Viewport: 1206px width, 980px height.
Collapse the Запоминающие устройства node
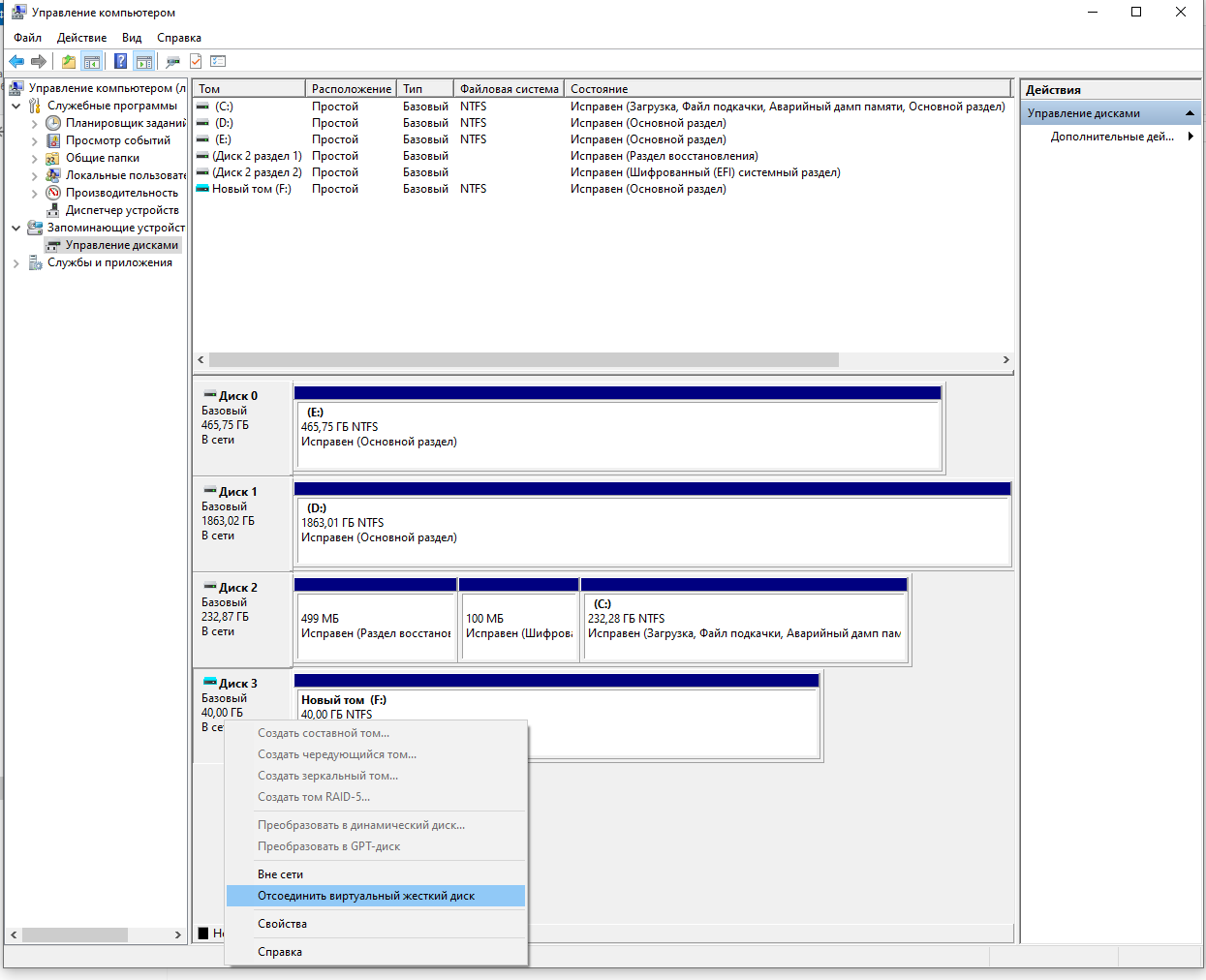pos(15,228)
